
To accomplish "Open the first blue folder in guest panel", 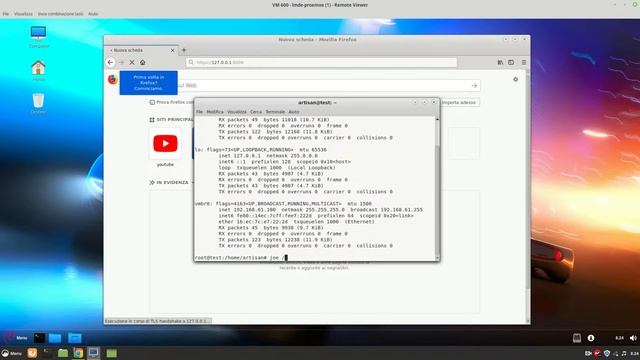I will point(55,338).
